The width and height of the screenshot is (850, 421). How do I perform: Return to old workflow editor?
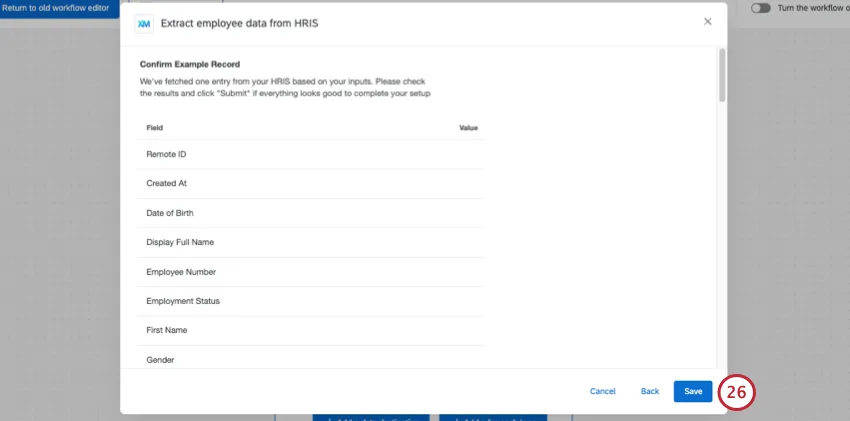tap(59, 9)
